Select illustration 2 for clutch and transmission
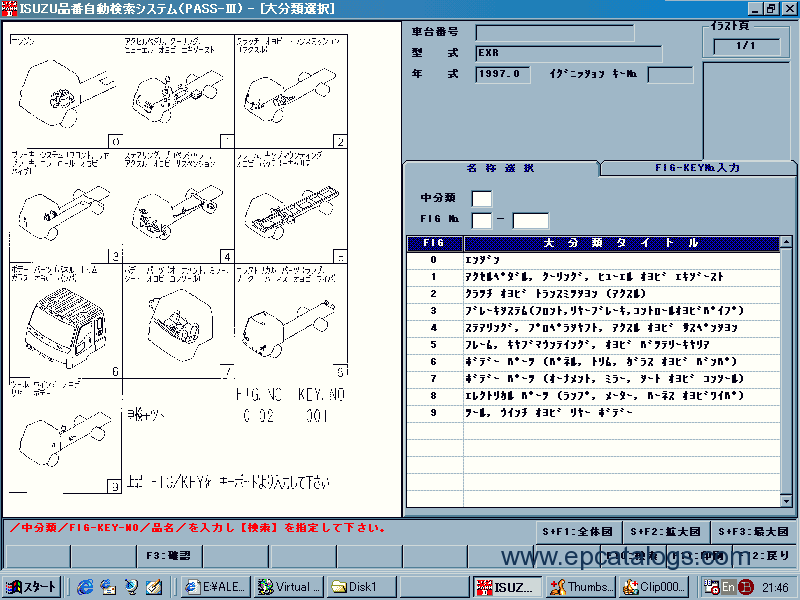 click(291, 92)
